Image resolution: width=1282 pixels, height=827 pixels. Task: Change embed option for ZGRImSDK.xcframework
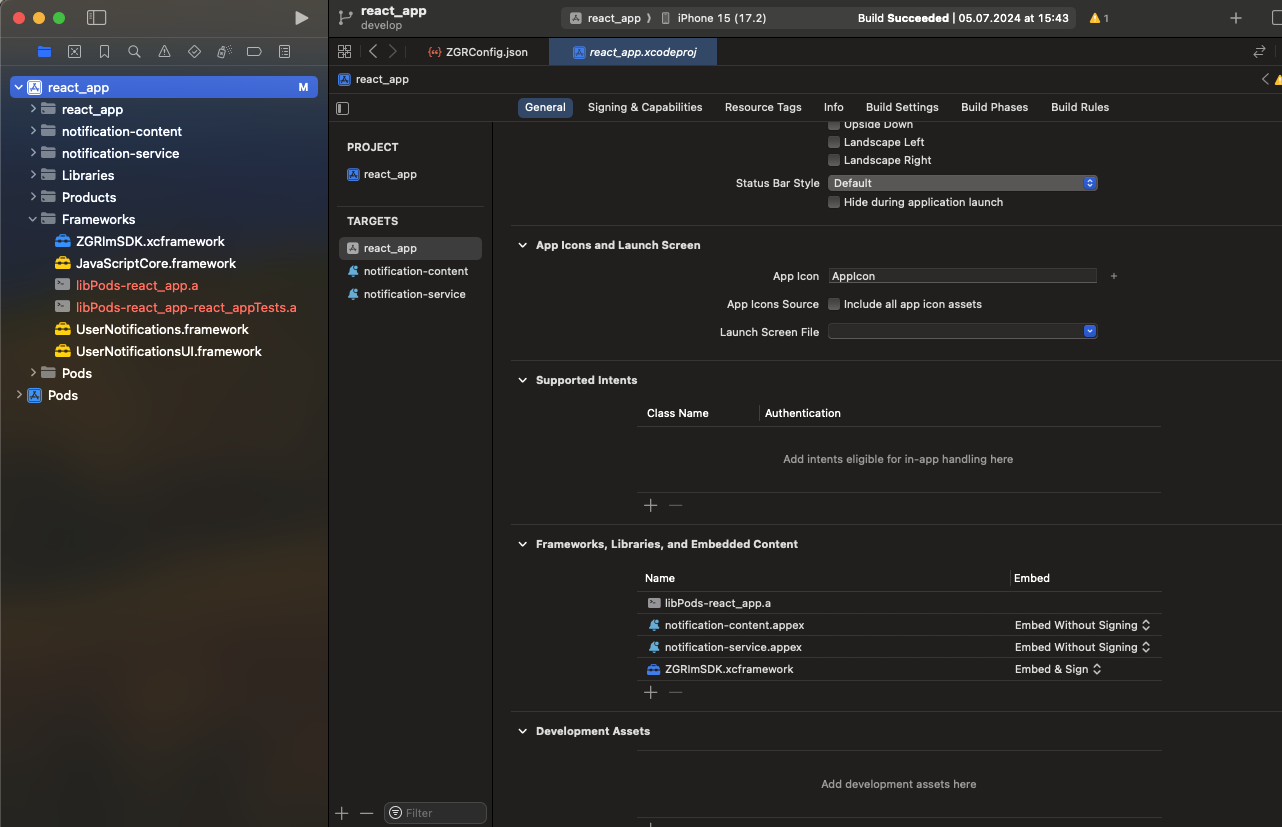pos(1058,669)
